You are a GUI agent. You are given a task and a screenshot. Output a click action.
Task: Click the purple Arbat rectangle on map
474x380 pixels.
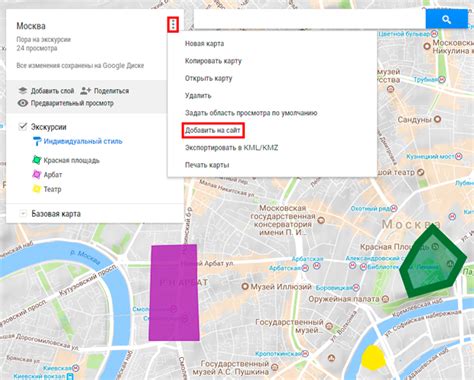[174, 293]
